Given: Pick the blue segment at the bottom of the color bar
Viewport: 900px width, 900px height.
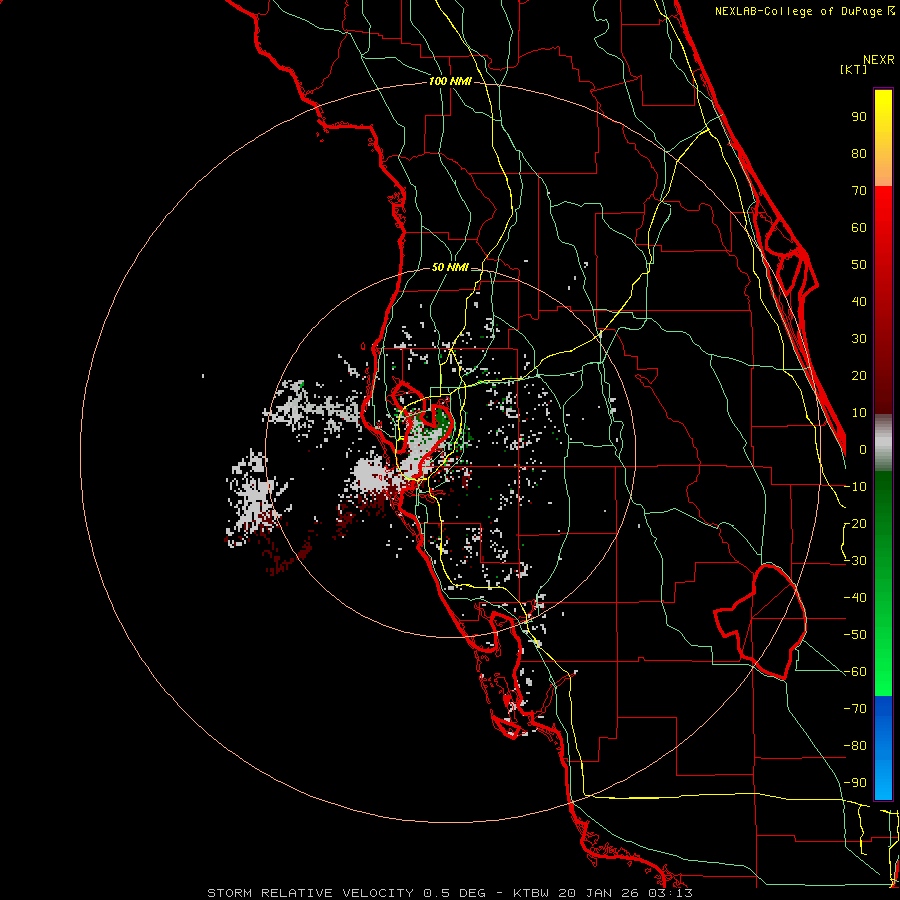Looking at the screenshot, I should 883,748.
